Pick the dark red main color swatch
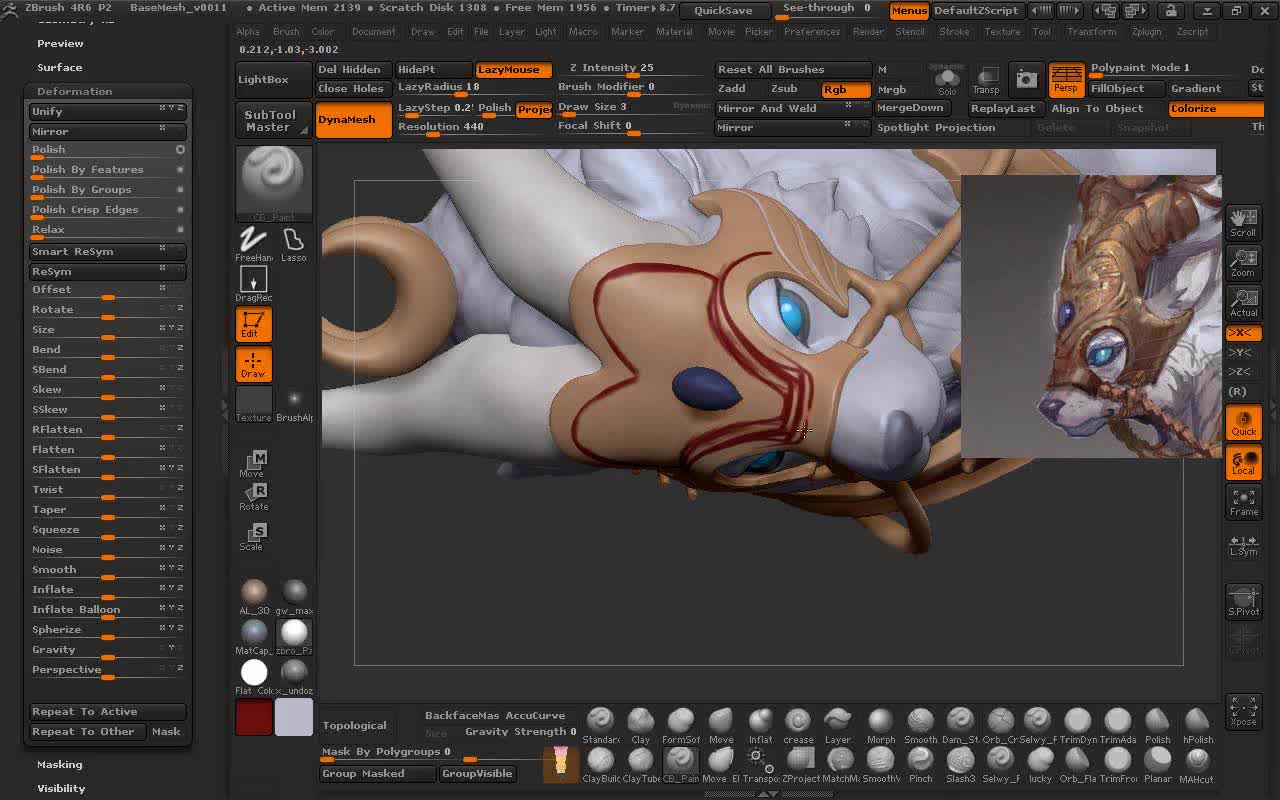 (x=253, y=718)
